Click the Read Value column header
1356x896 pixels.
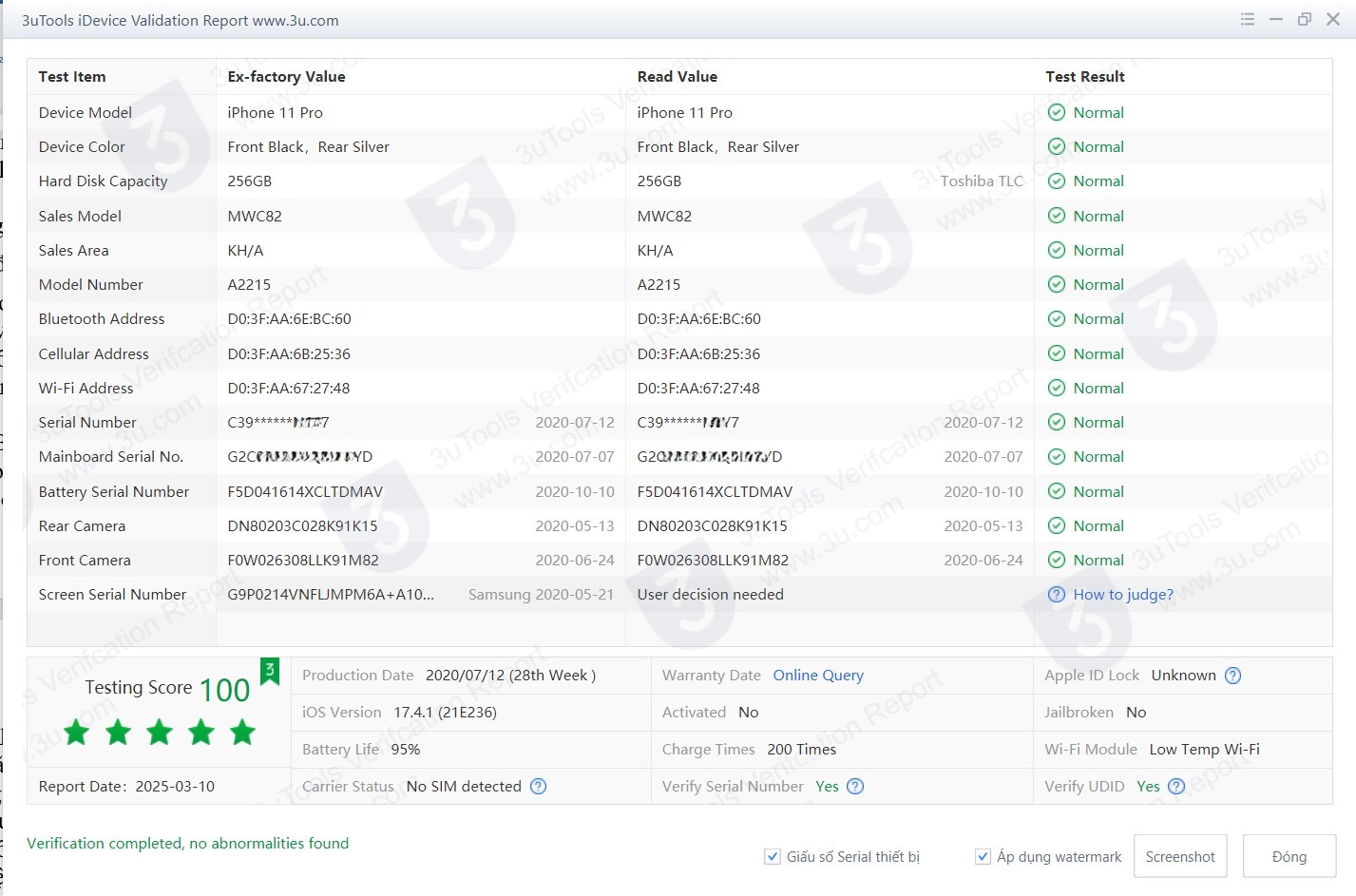(x=677, y=77)
